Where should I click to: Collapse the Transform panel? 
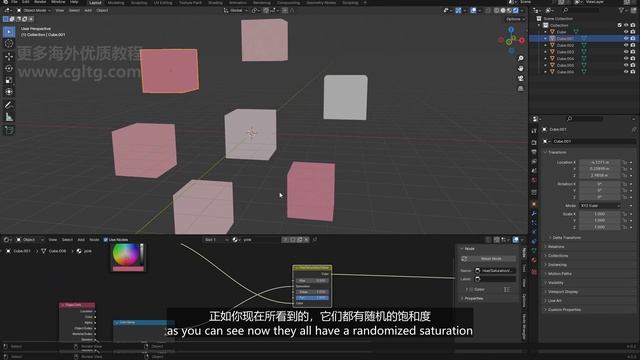[557, 152]
